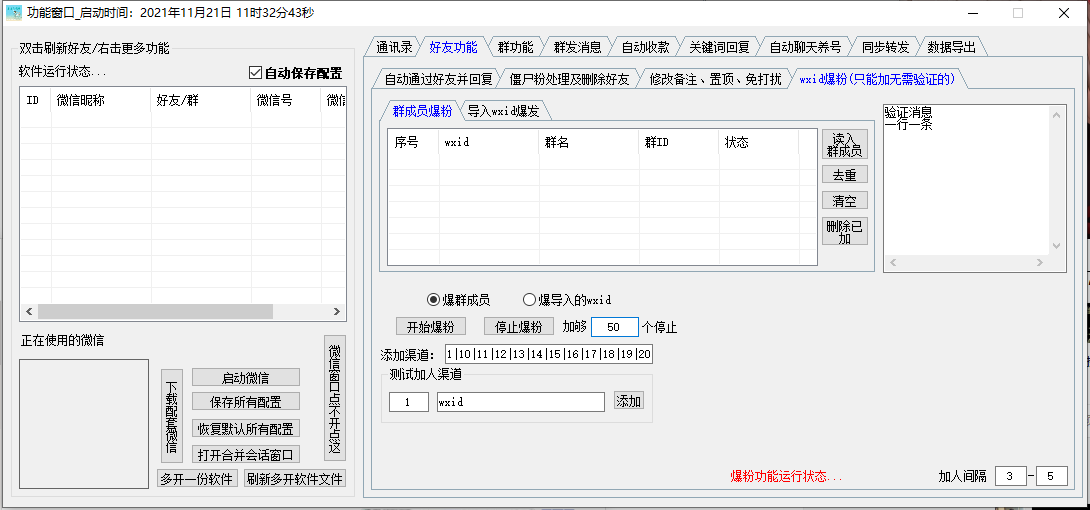Click the vertical 微信窗口点不开点这 button
This screenshot has width=1090, height=510.
coord(335,398)
